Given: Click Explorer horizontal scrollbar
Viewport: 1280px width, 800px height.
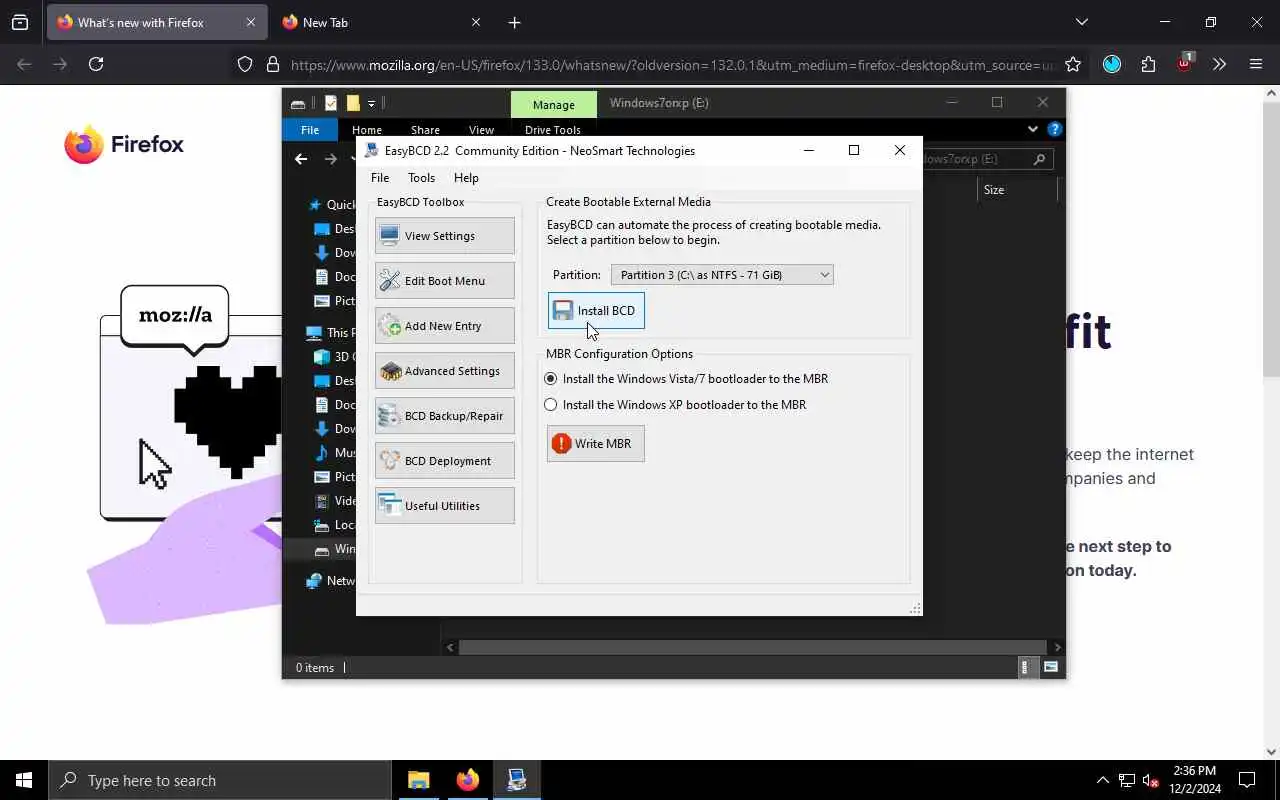Looking at the screenshot, I should 752,647.
